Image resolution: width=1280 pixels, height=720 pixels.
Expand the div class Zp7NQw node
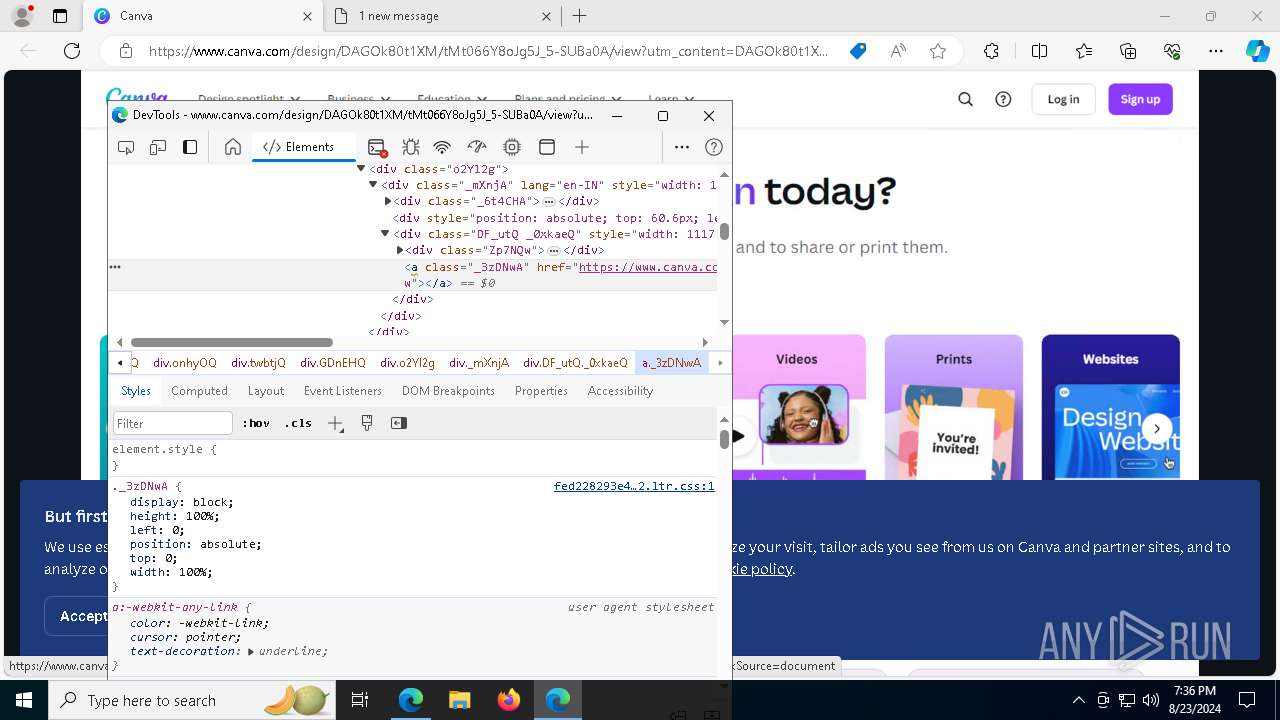pyautogui.click(x=400, y=250)
